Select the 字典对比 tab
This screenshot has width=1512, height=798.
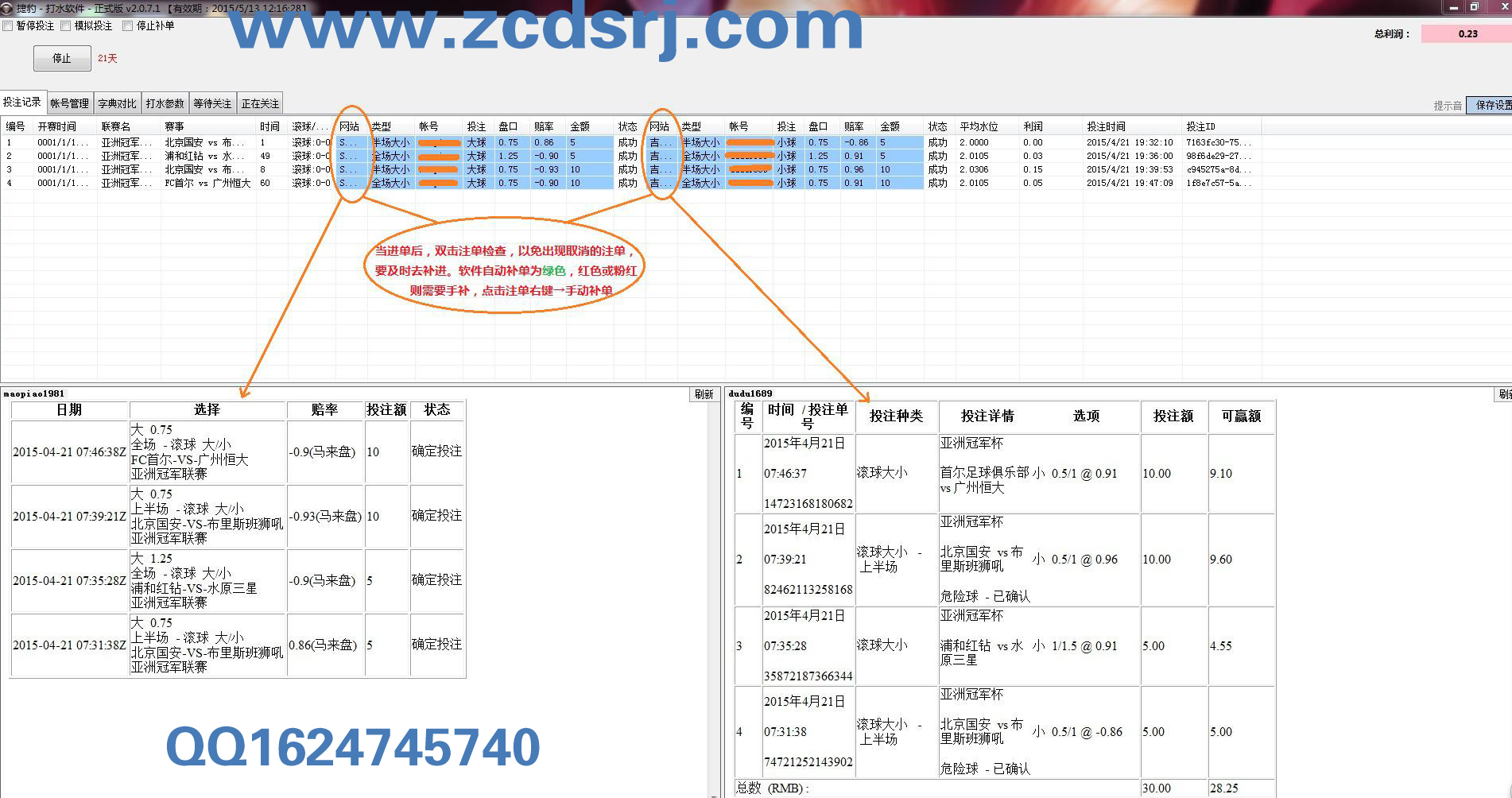click(x=117, y=103)
